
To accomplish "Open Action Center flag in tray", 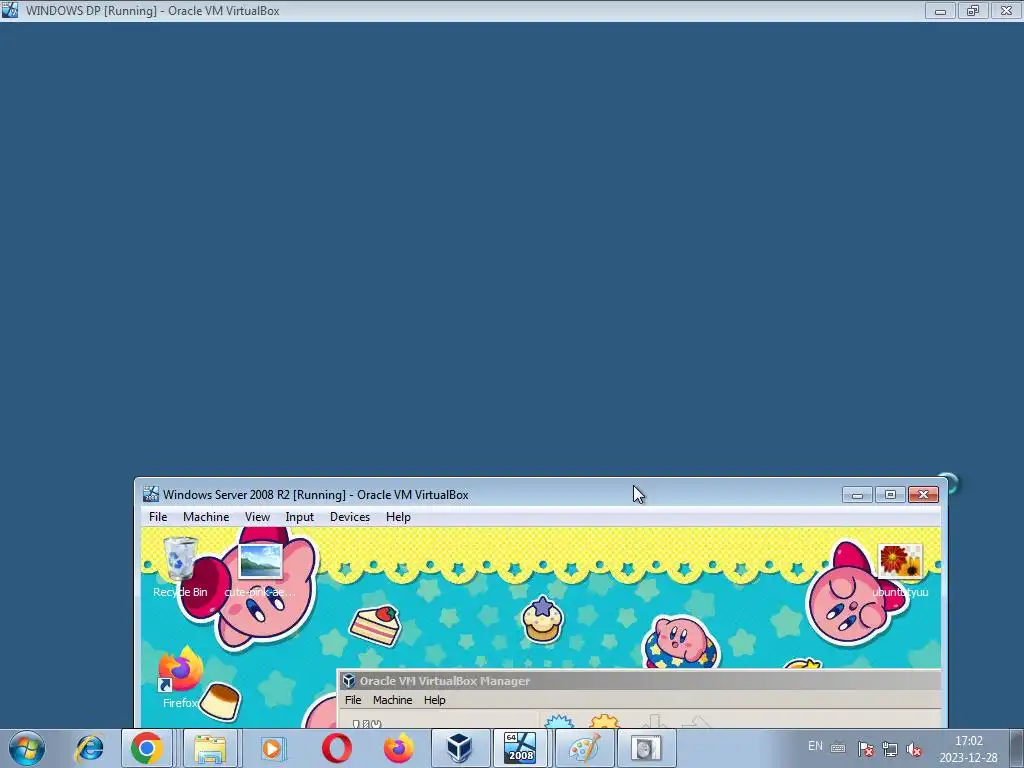I will pyautogui.click(x=865, y=749).
